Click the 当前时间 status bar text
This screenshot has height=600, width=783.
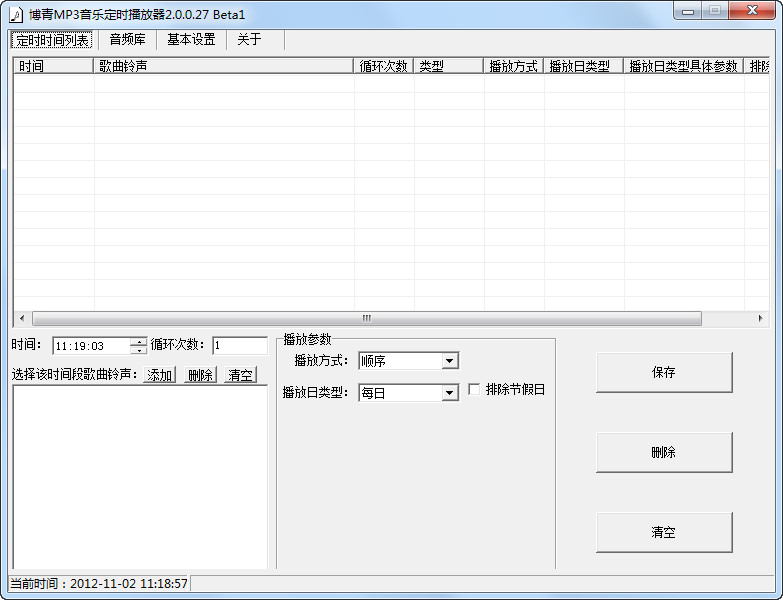click(99, 583)
